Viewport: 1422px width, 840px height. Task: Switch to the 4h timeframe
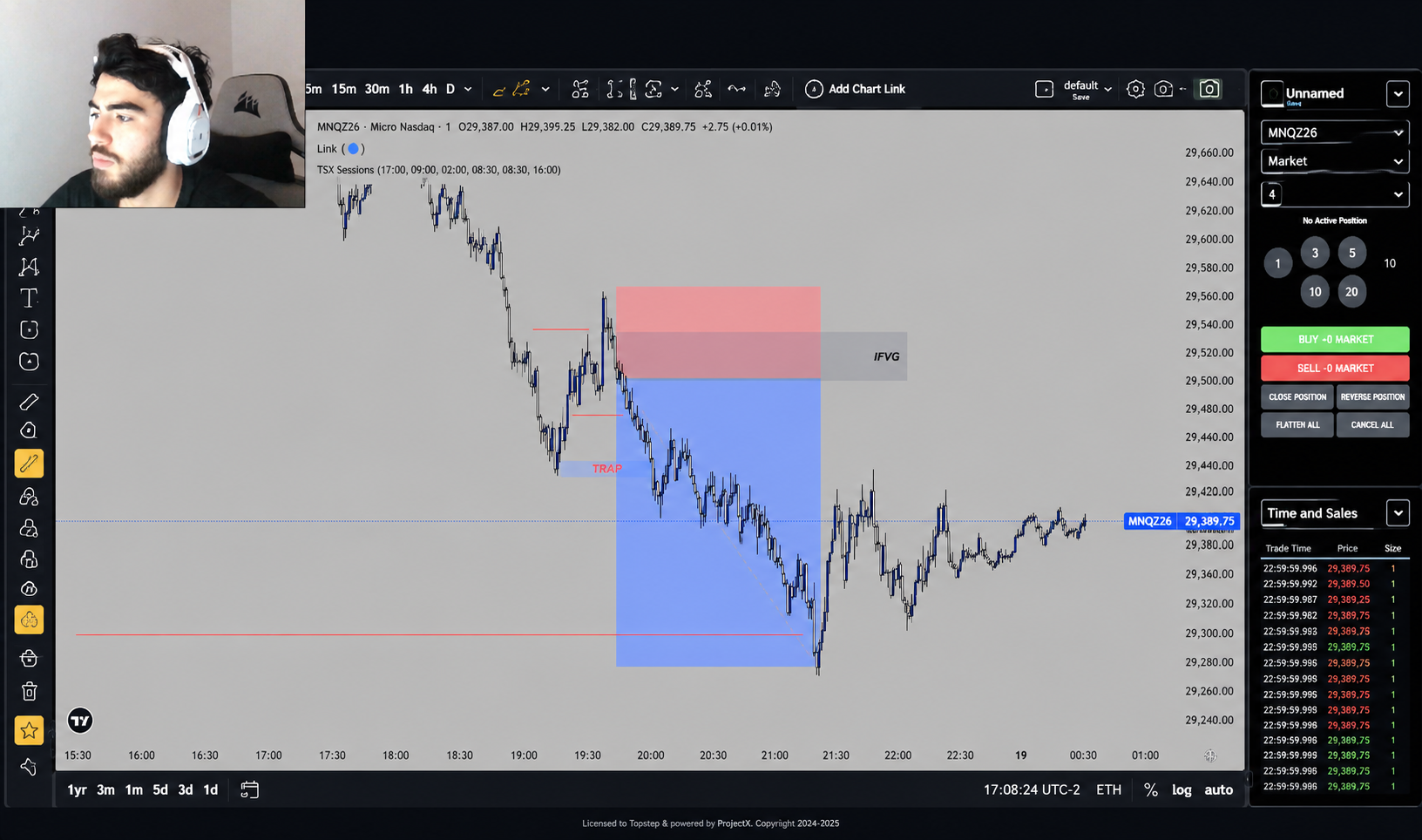tap(430, 89)
